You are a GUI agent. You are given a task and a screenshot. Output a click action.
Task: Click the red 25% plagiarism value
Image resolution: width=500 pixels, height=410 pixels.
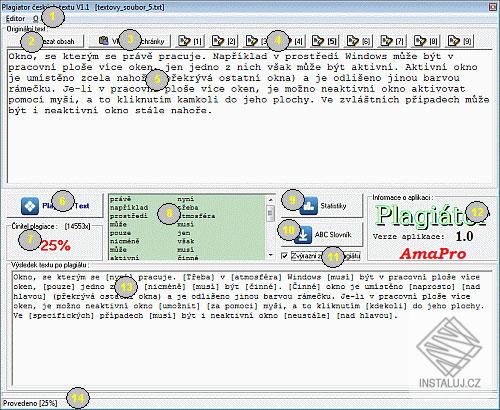55,246
